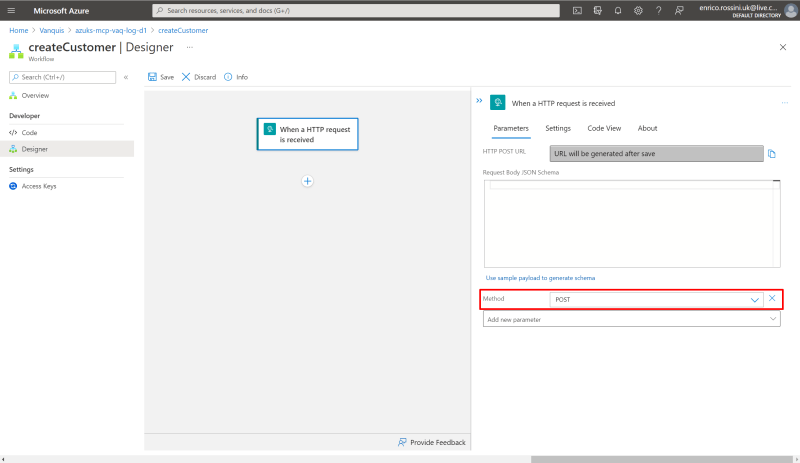Discard workflow changes
This screenshot has height=463, width=800.
(199, 77)
